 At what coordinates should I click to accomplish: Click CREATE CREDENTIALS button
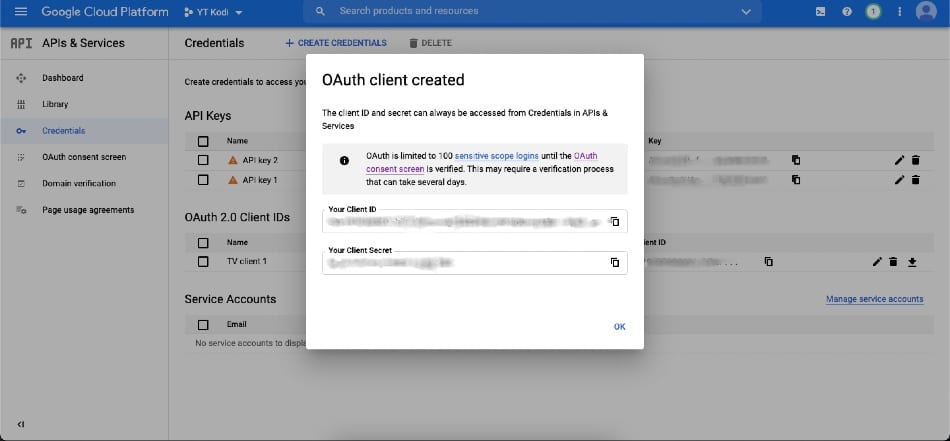[x=336, y=43]
